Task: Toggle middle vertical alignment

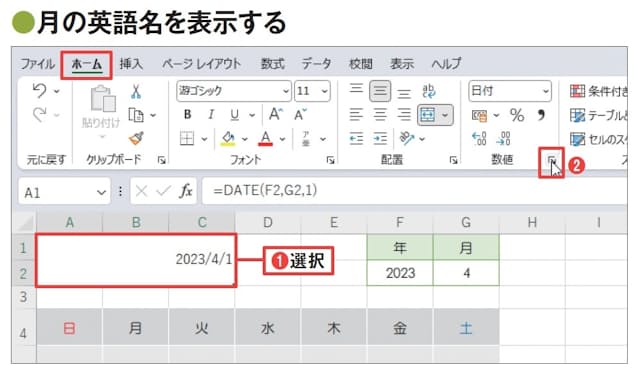Action: [x=380, y=91]
